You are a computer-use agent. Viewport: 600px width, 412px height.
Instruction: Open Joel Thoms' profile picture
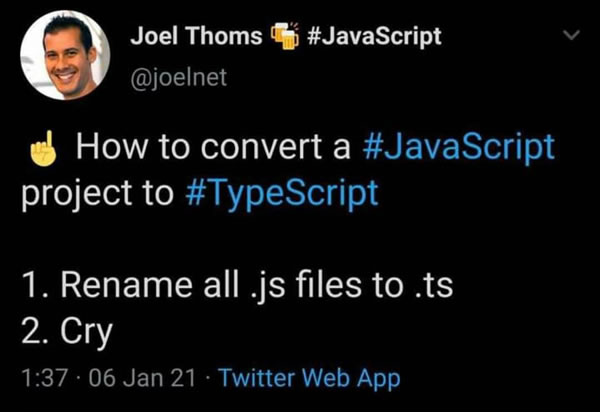pos(65,55)
